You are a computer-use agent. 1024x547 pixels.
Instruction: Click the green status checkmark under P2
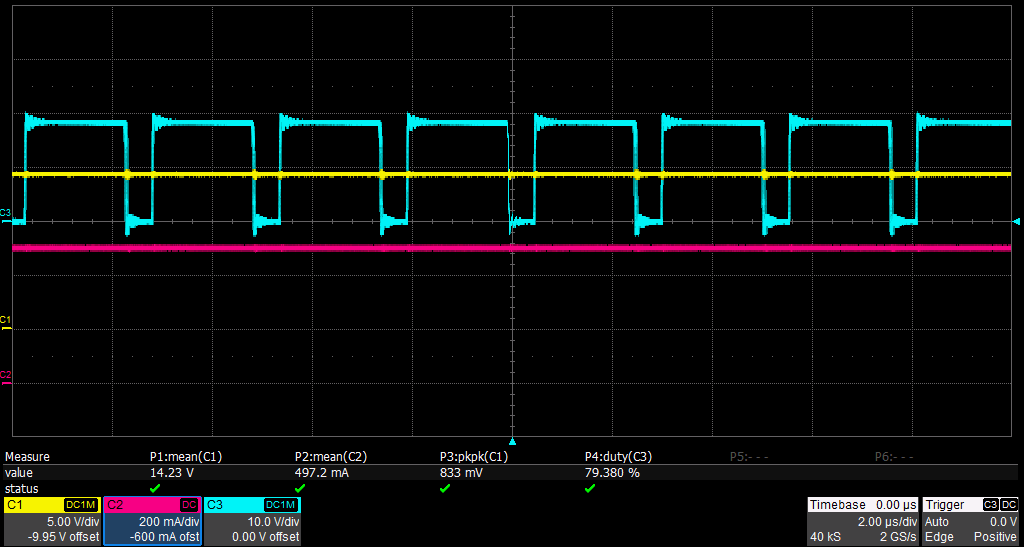[300, 488]
